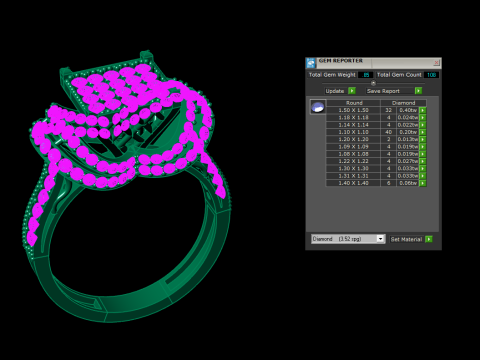The image size is (480, 360).
Task: Click green arrow in 1.30 X 1.30 row
Action: pos(423,168)
